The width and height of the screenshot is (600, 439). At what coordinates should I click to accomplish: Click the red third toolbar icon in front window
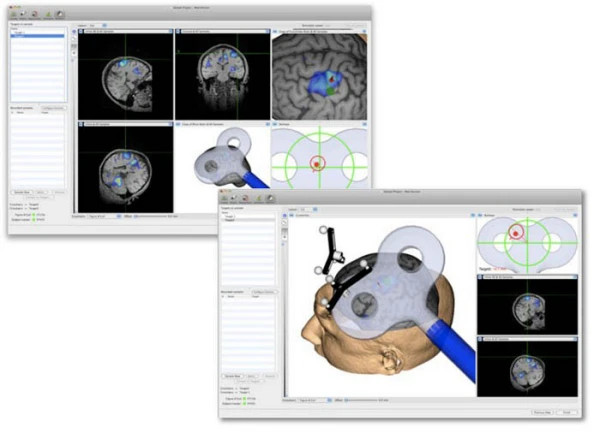(247, 198)
